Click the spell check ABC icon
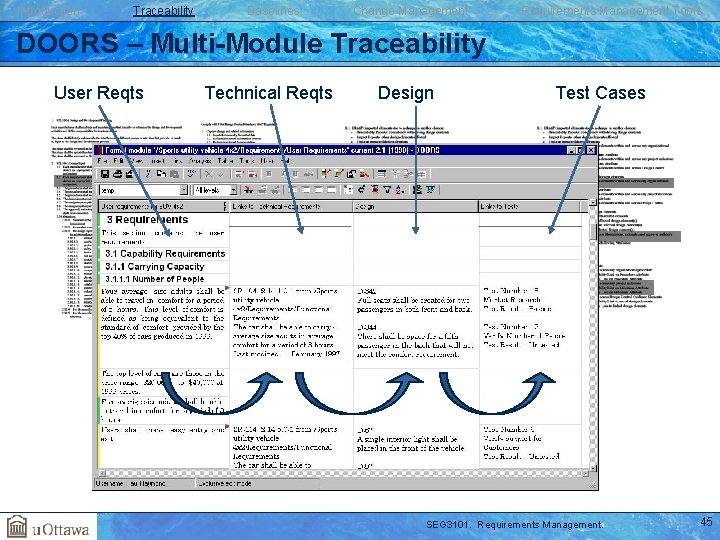The image size is (720, 540). click(x=191, y=174)
